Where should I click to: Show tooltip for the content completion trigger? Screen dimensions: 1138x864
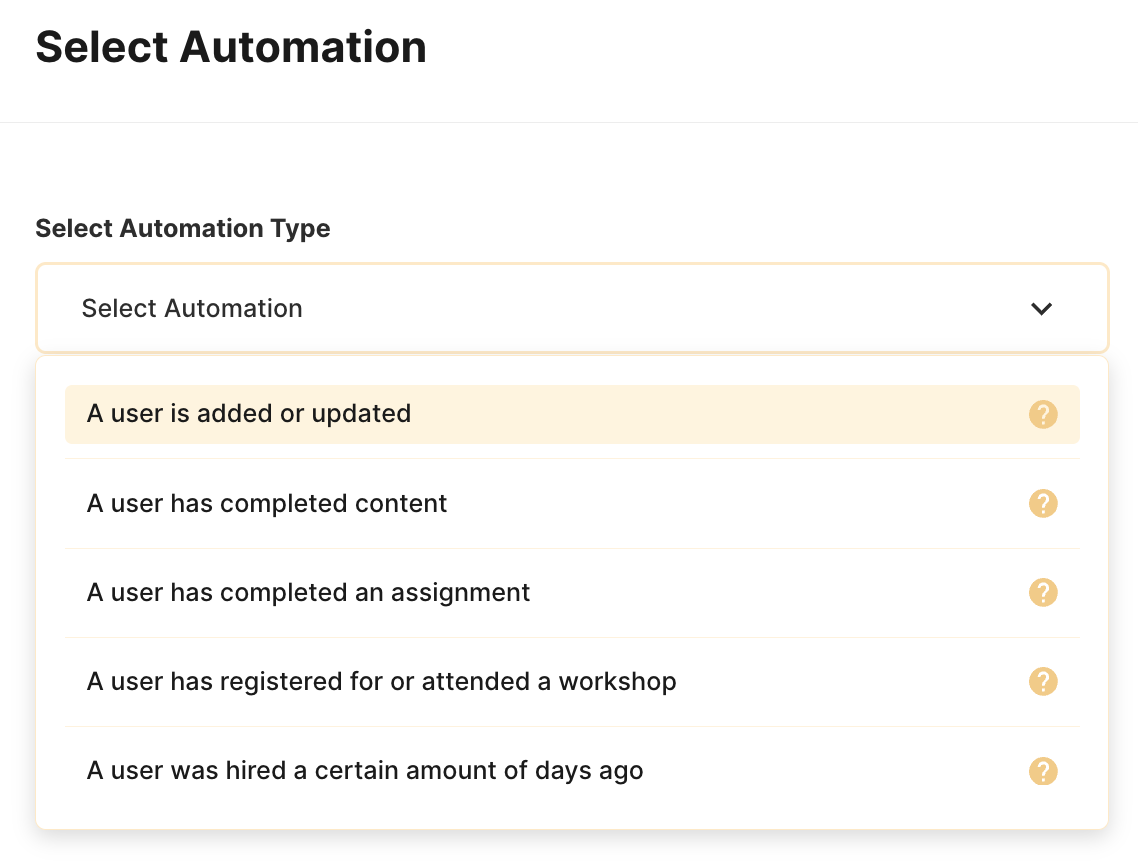pyautogui.click(x=1043, y=504)
